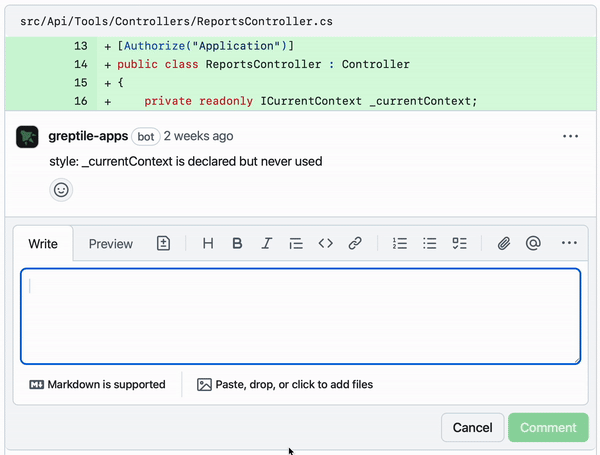Insert a task list
The image size is (600, 455).
pos(460,243)
